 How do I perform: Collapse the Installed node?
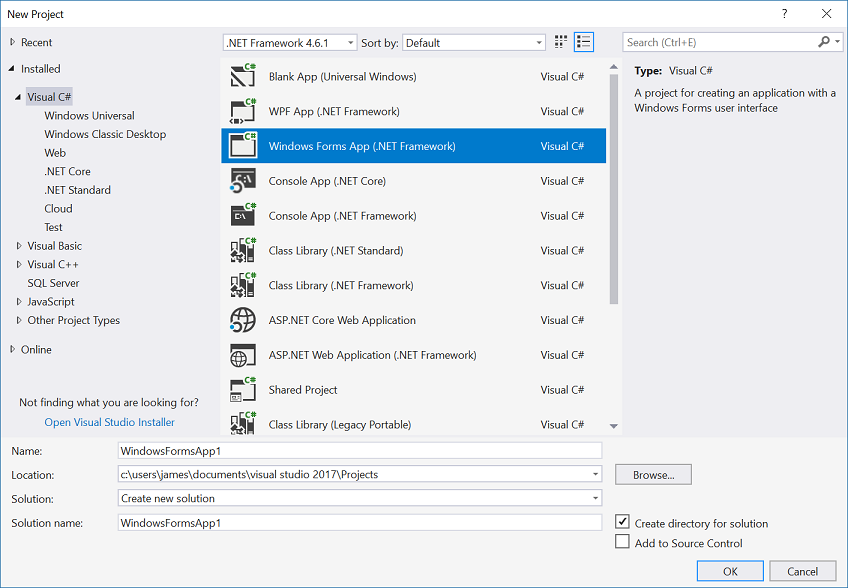click(12, 69)
